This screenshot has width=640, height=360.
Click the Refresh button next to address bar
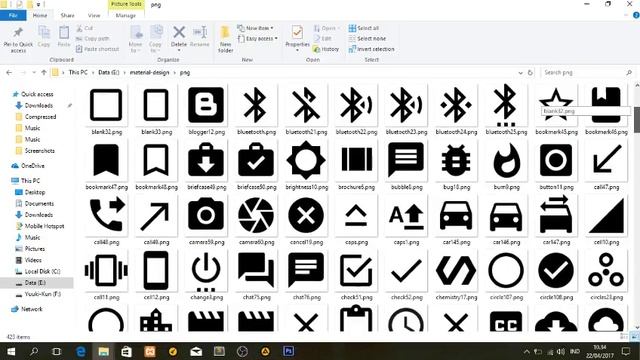coord(530,73)
